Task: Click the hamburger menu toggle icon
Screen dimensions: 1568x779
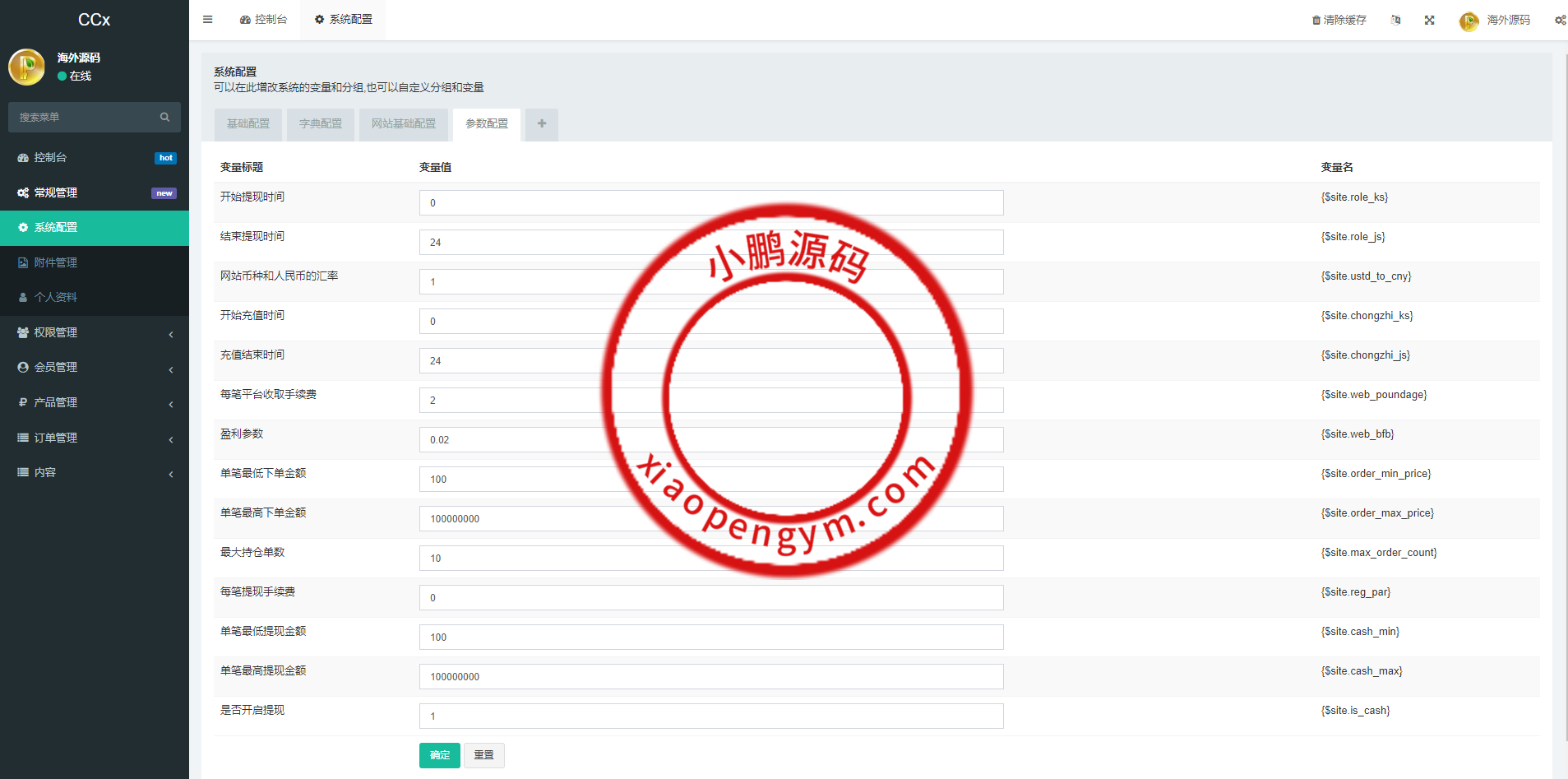Action: tap(208, 20)
